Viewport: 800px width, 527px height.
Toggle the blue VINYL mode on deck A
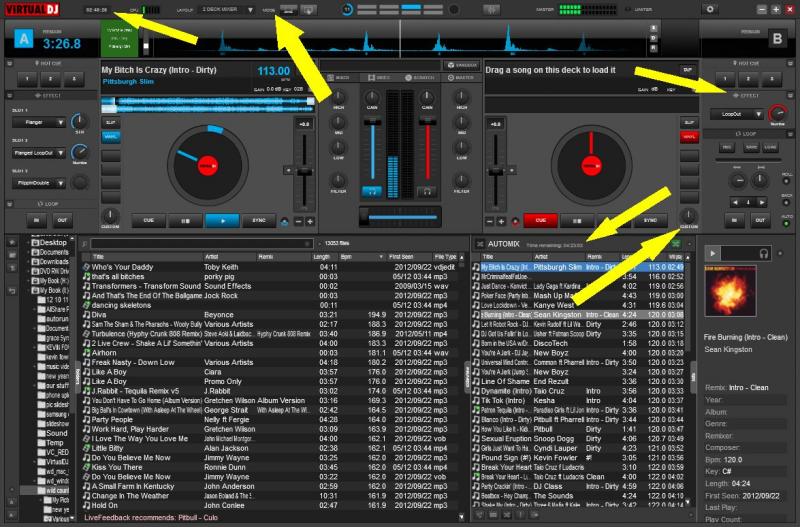111,137
